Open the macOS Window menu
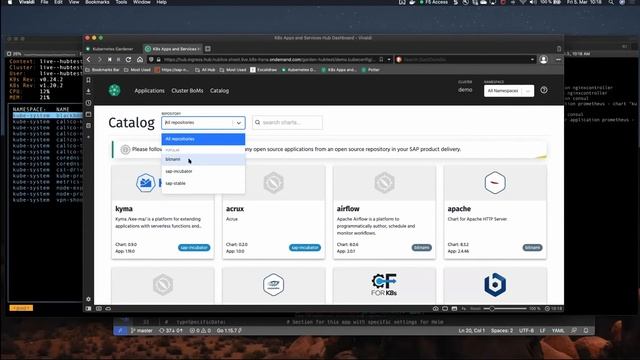 [x=142, y=2]
